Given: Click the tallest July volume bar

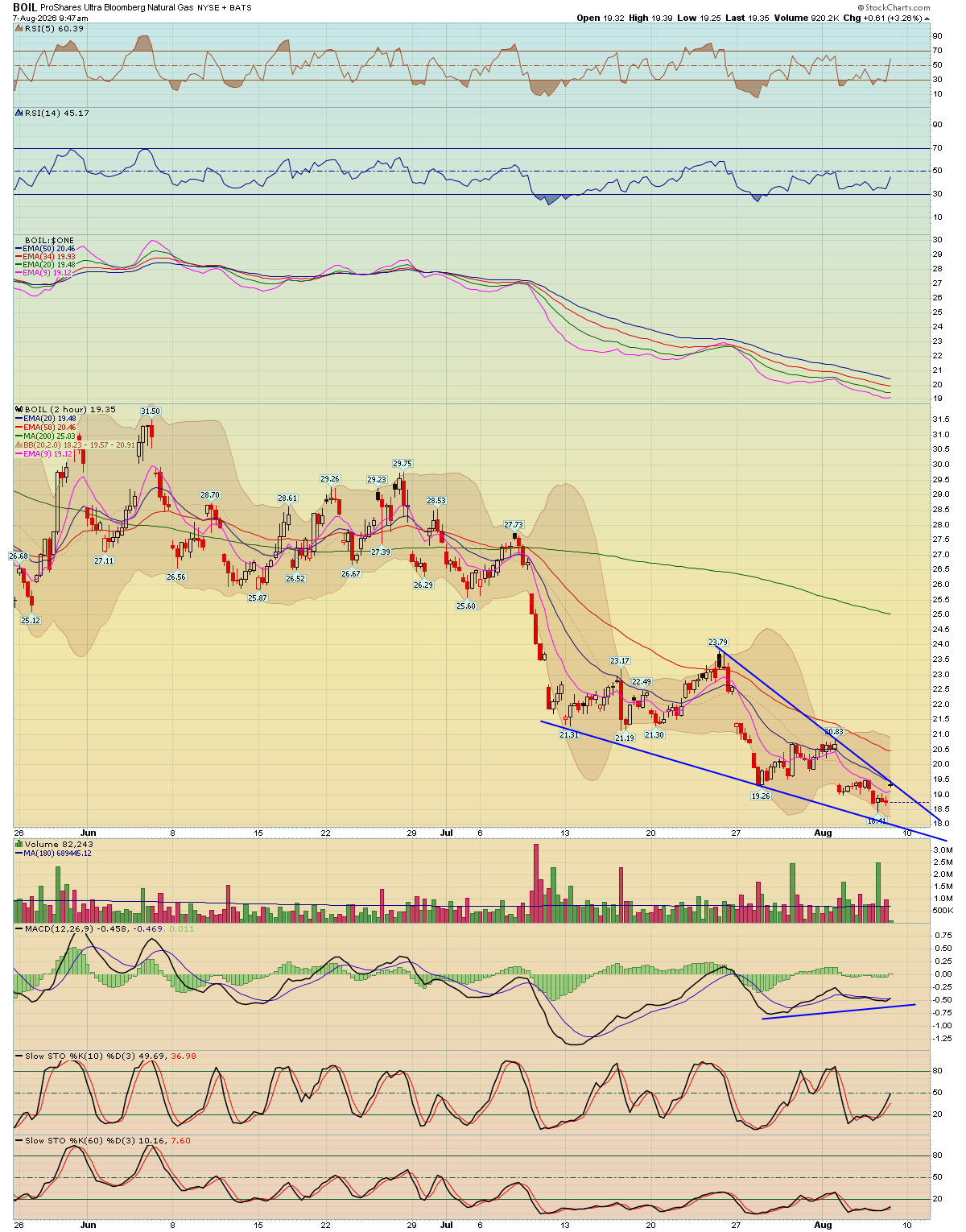Looking at the screenshot, I should point(535,883).
